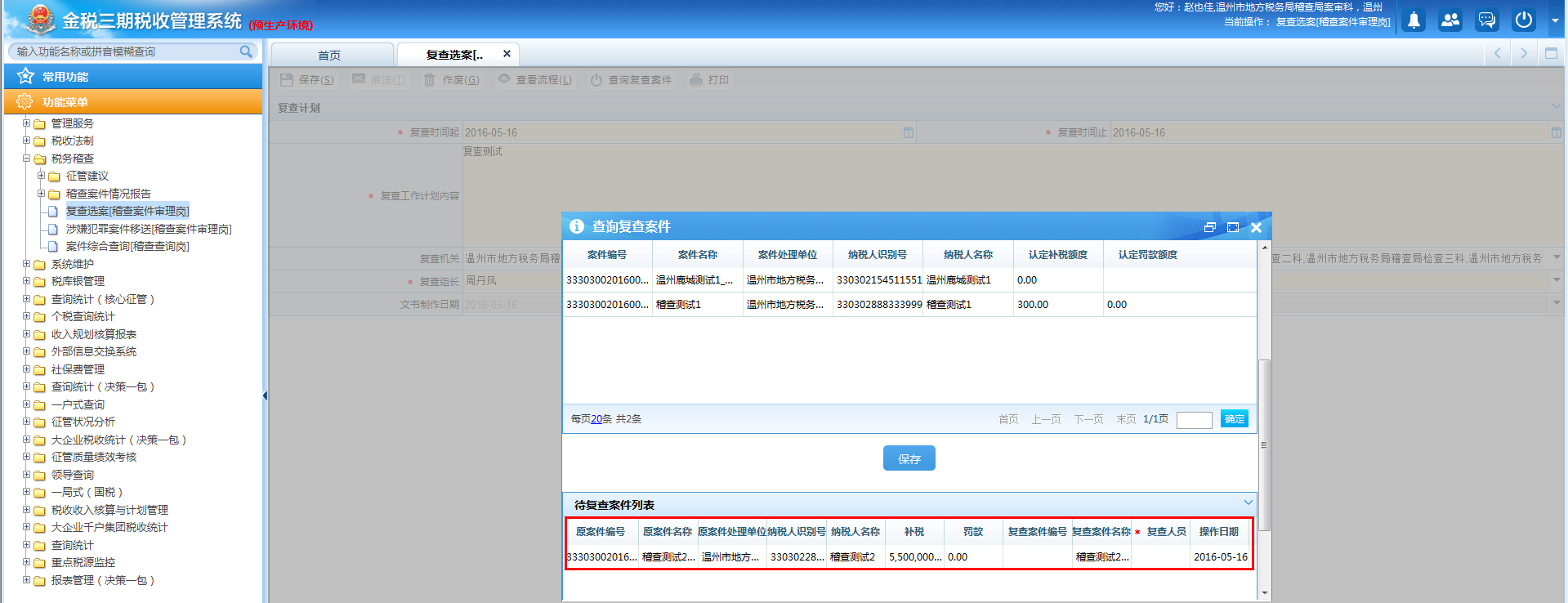Image resolution: width=1568 pixels, height=603 pixels.
Task: Select pending review row 稽查测试2
Action: point(909,557)
